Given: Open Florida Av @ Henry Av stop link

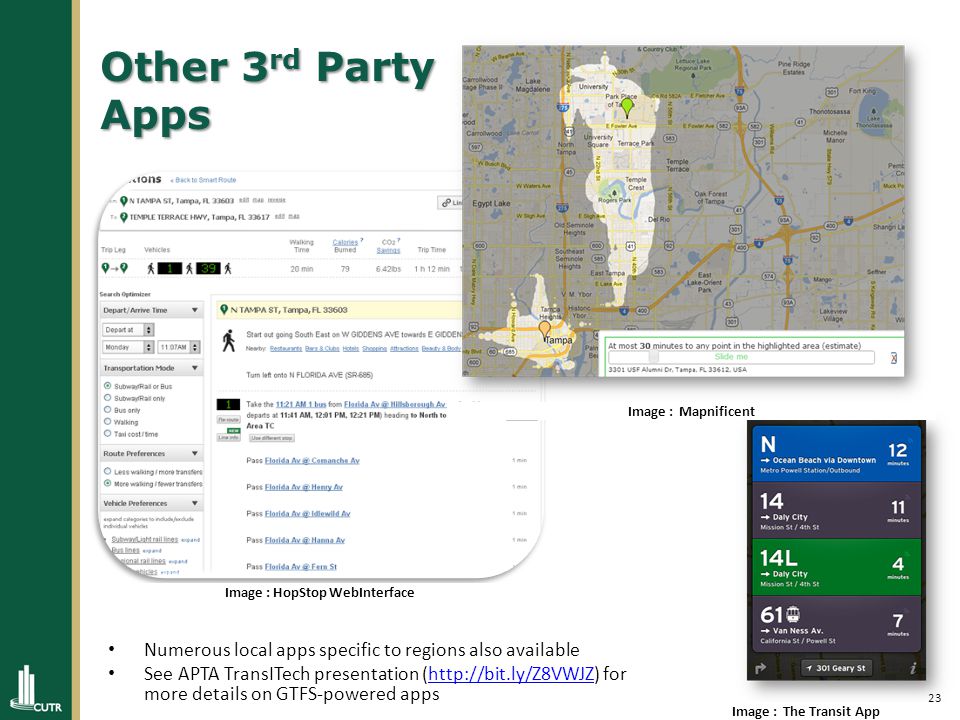Looking at the screenshot, I should [x=304, y=487].
